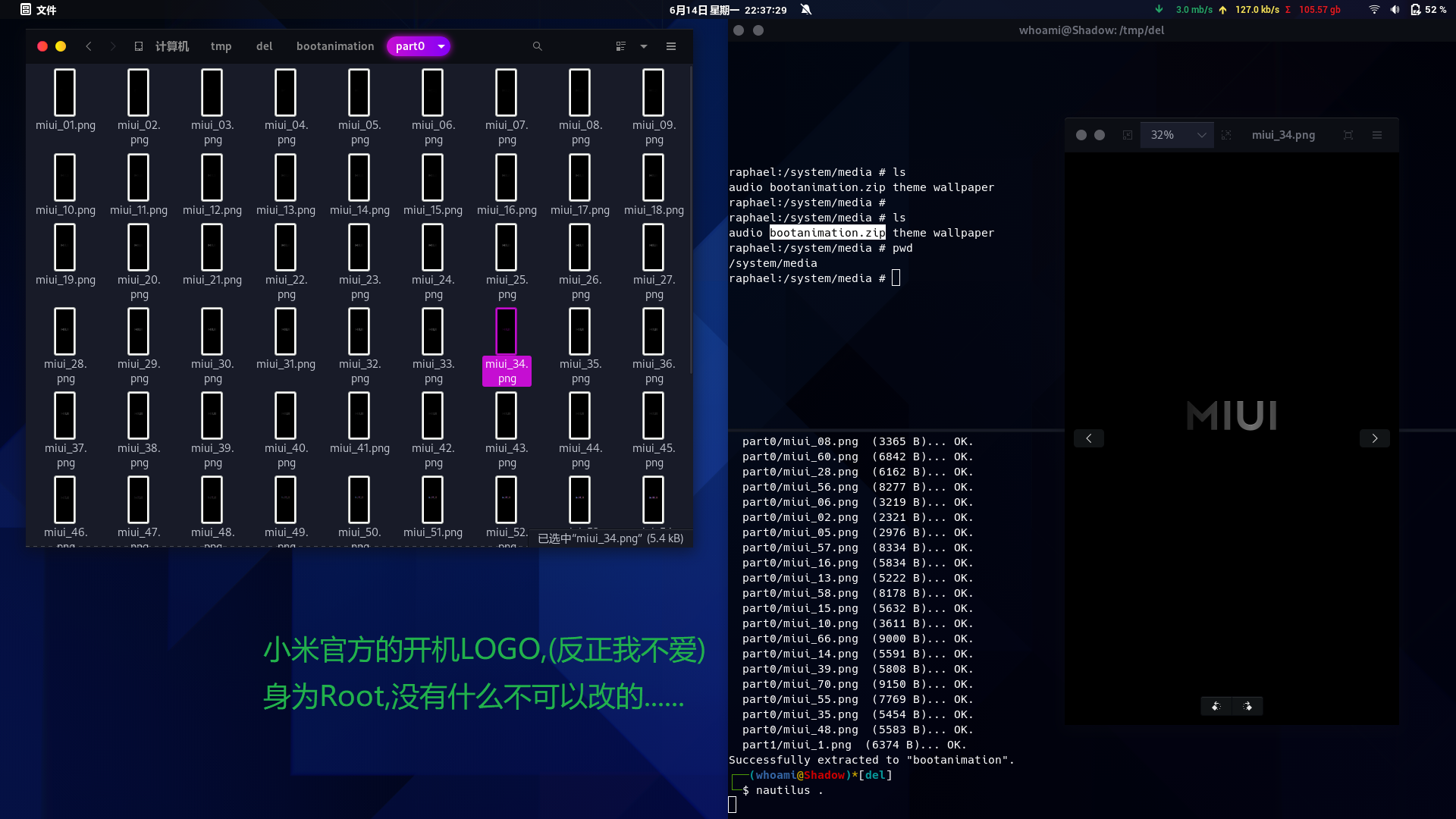Navigate to tmp folder breadcrumb

(221, 46)
